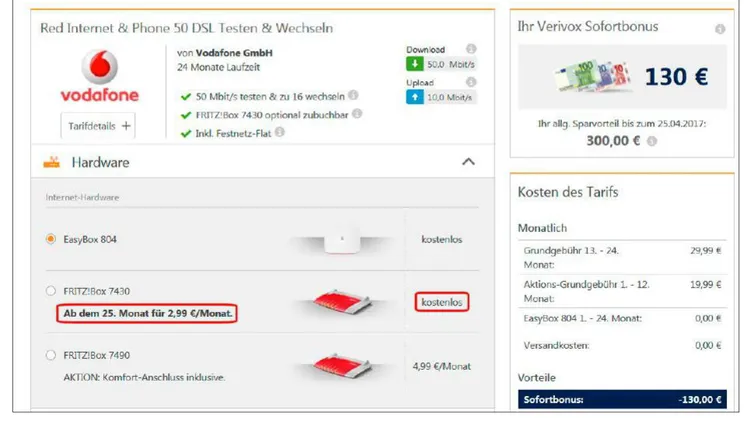The height and width of the screenshot is (421, 750).
Task: Click the info icon next to Download
Action: click(x=471, y=49)
